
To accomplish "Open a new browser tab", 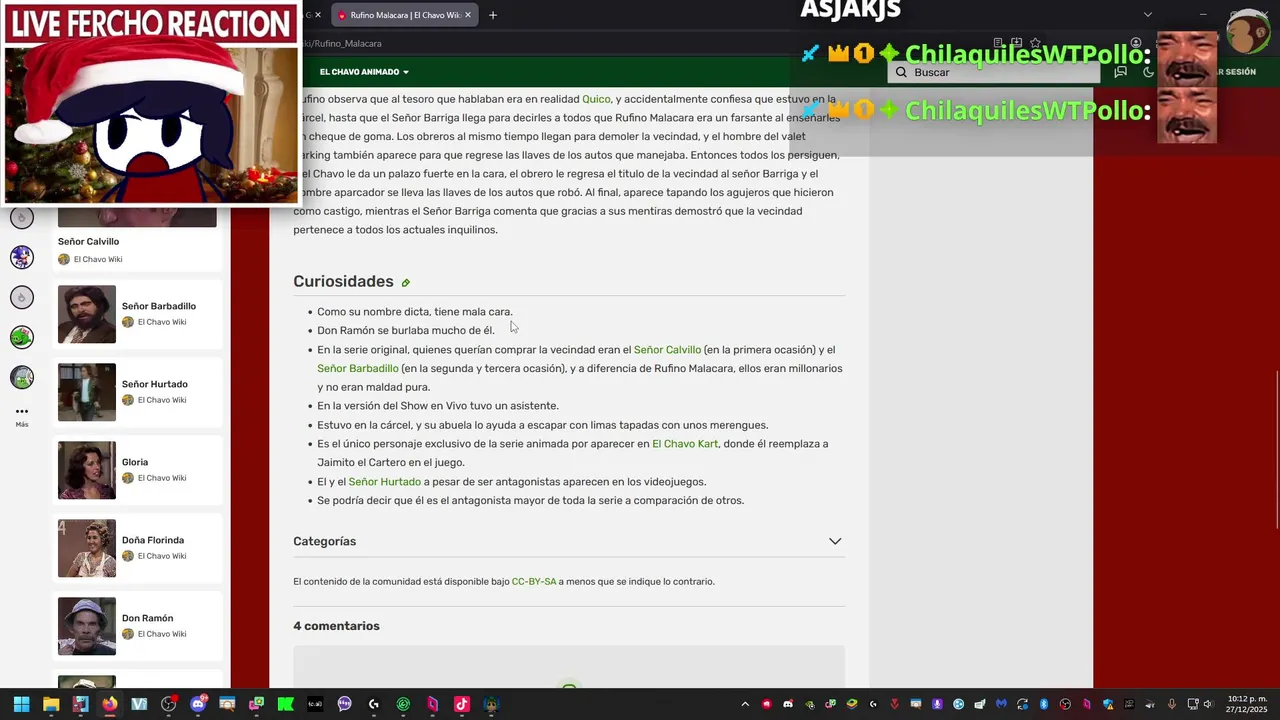I will (x=493, y=15).
